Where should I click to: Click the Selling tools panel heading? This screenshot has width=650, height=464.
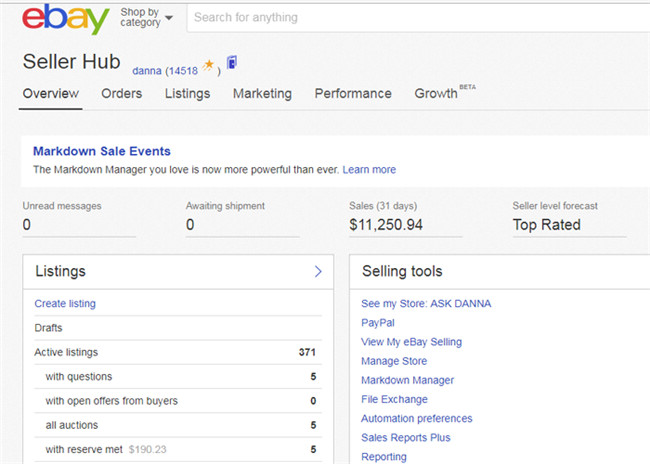402,271
